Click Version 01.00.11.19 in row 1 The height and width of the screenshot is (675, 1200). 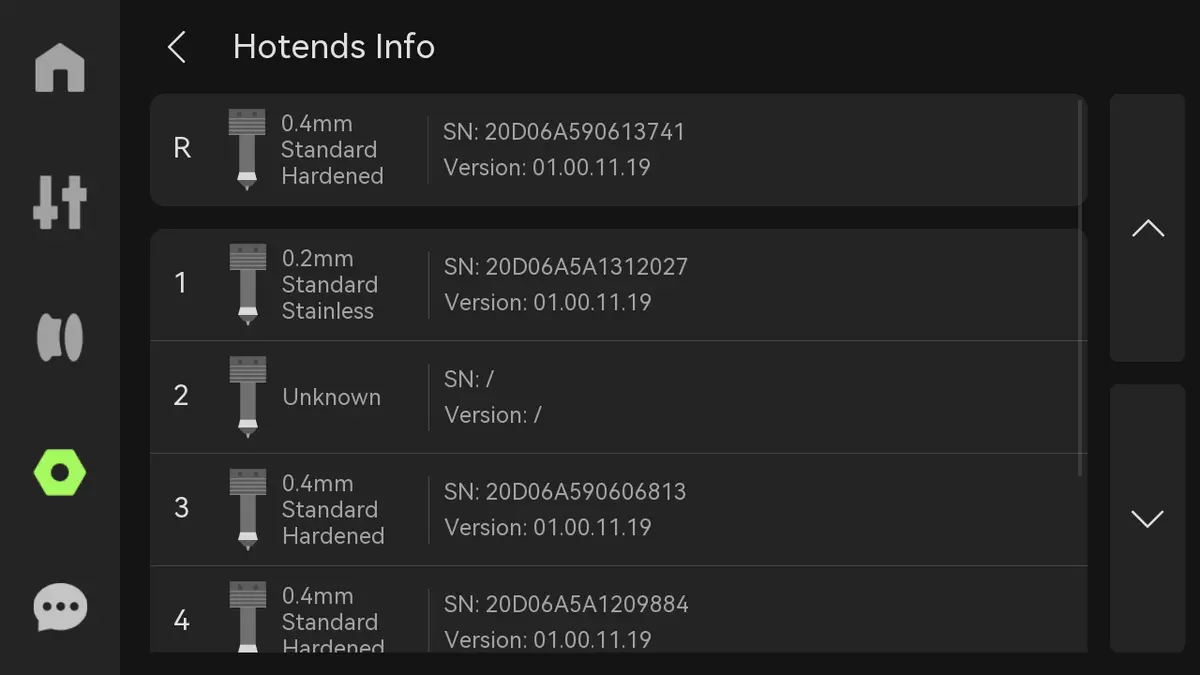point(548,302)
